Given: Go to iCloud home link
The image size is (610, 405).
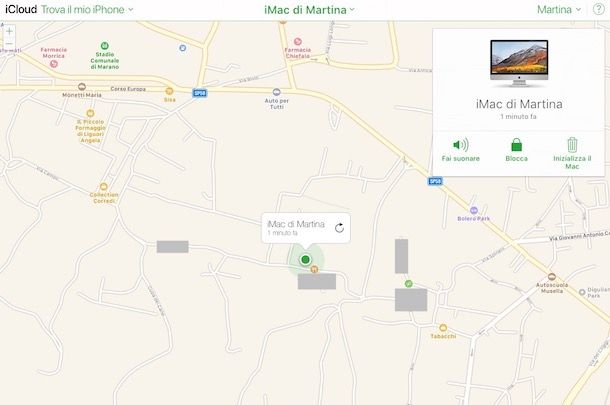Looking at the screenshot, I should click(21, 9).
